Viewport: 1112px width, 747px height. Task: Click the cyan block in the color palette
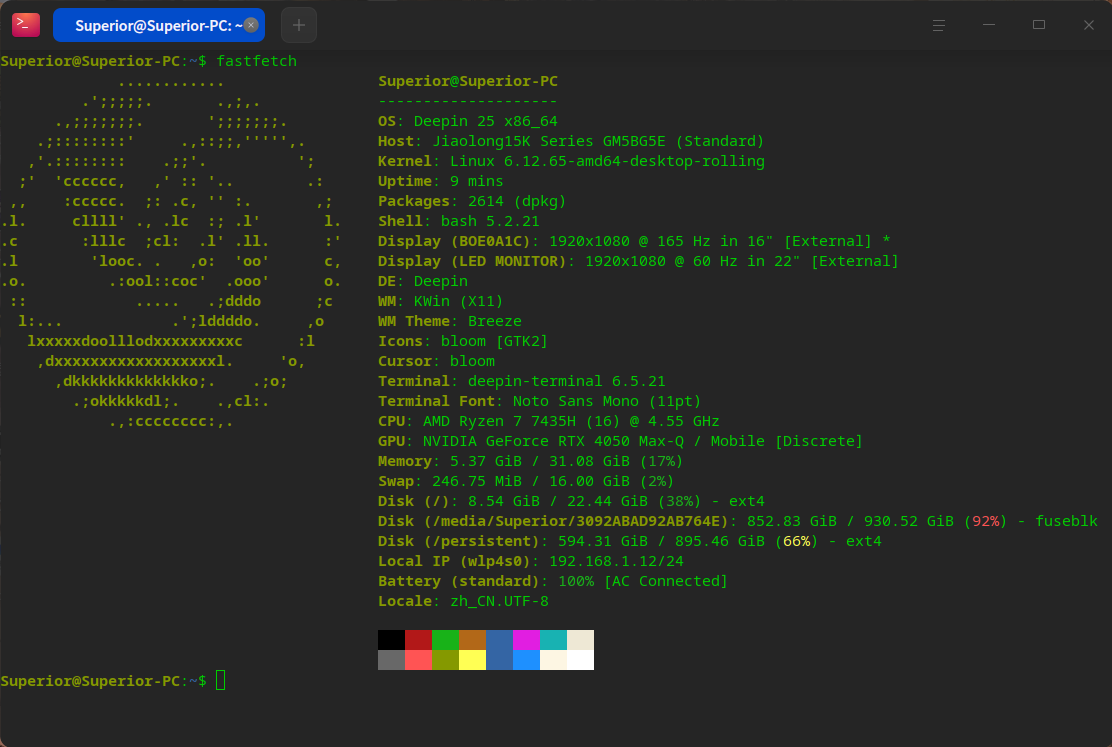pos(553,640)
